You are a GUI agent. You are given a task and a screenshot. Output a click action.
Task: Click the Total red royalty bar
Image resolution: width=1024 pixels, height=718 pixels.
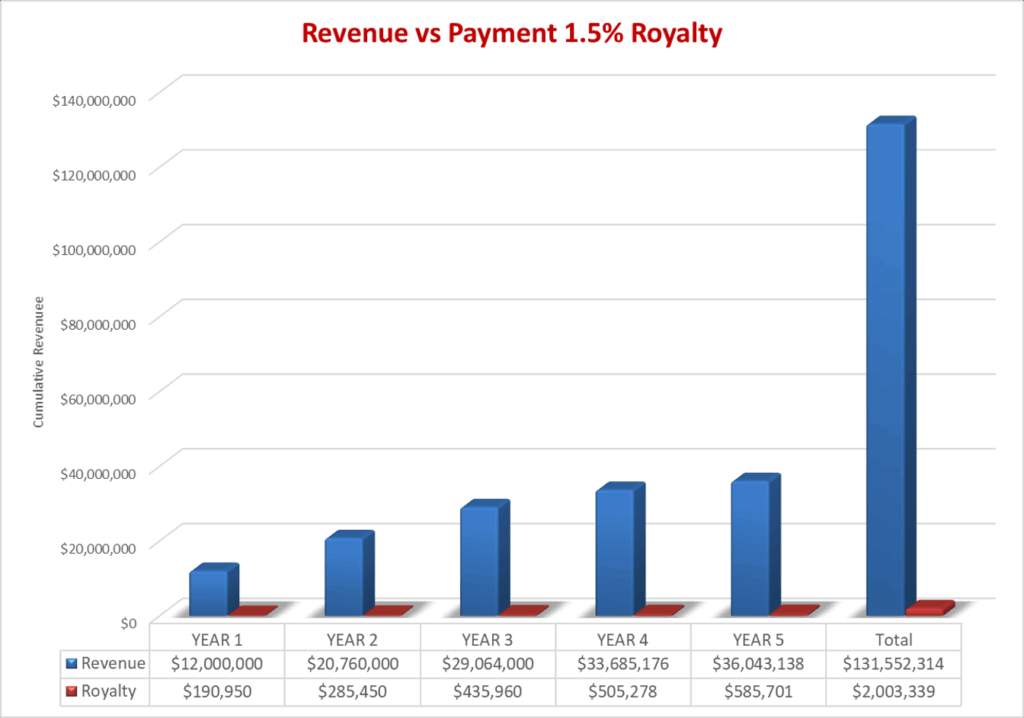925,609
